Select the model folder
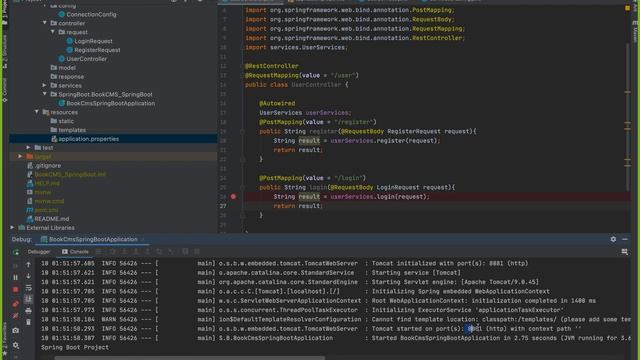This screenshot has width=640, height=360. tap(67, 68)
